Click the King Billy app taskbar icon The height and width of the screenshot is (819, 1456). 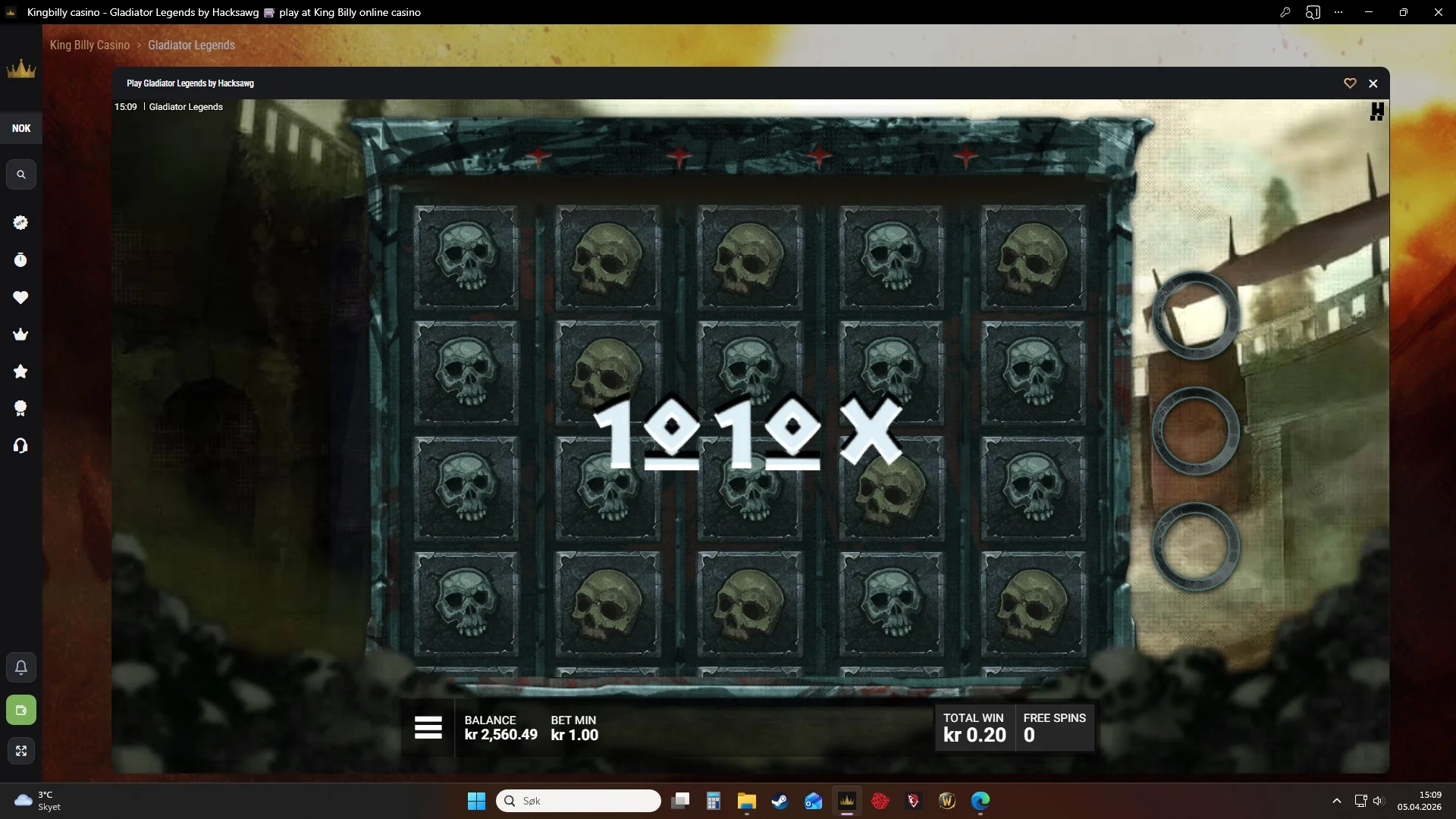846,801
